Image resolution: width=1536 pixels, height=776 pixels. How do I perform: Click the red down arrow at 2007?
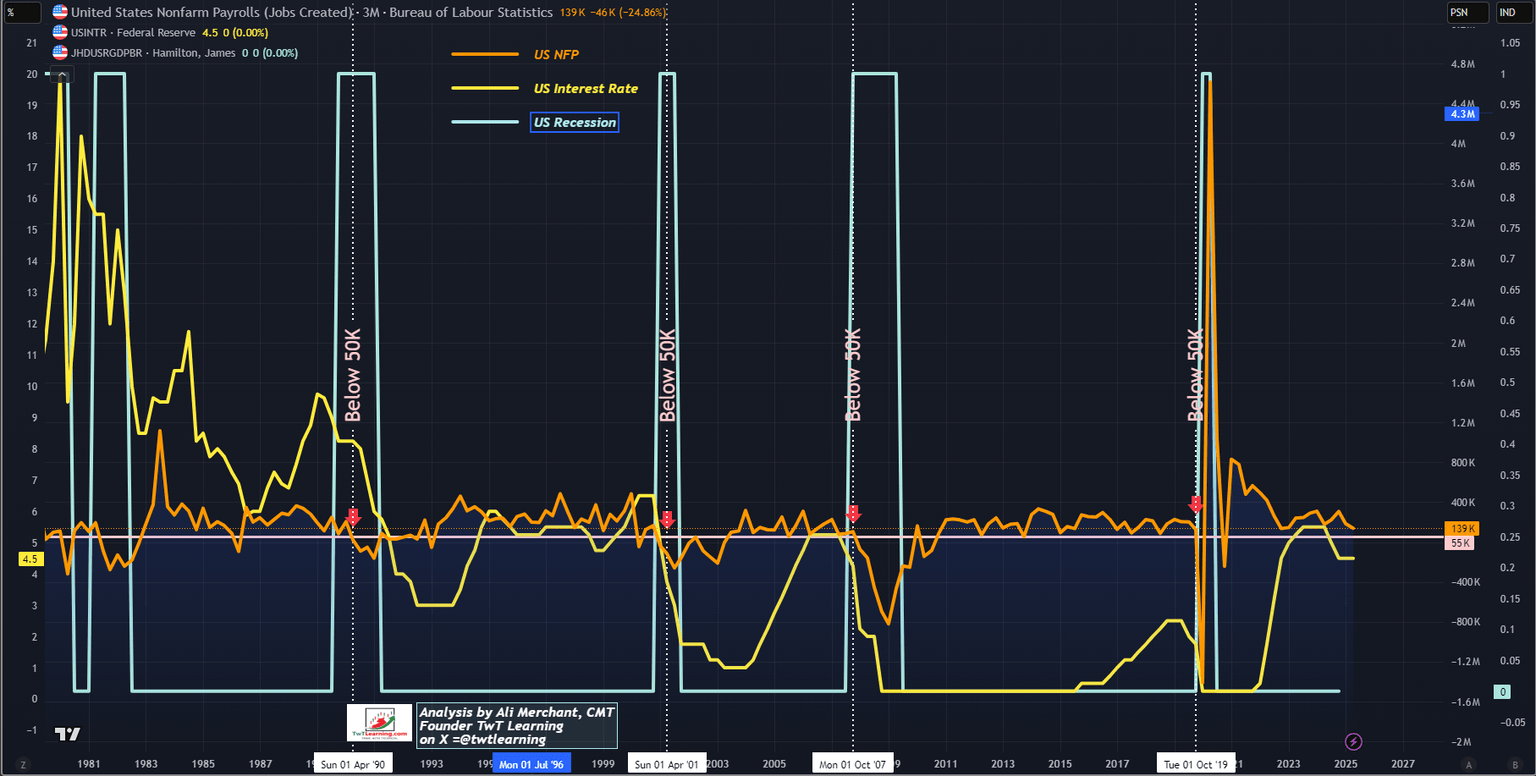coord(853,513)
